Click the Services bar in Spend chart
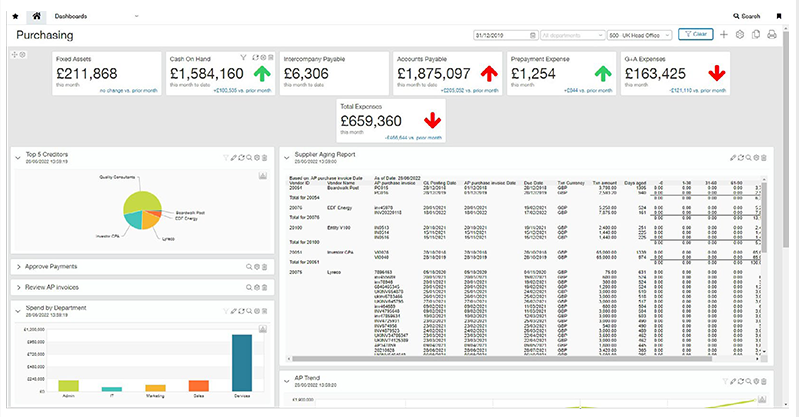The image size is (799, 417). coord(242,363)
